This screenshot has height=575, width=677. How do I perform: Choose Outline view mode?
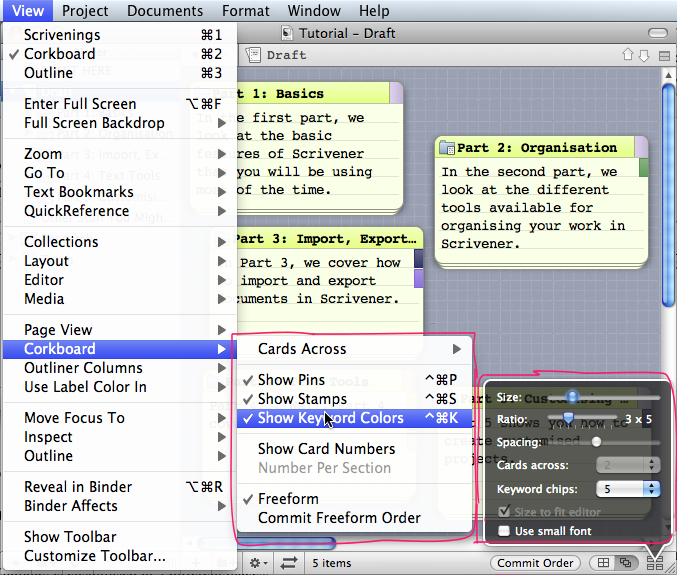120,73
